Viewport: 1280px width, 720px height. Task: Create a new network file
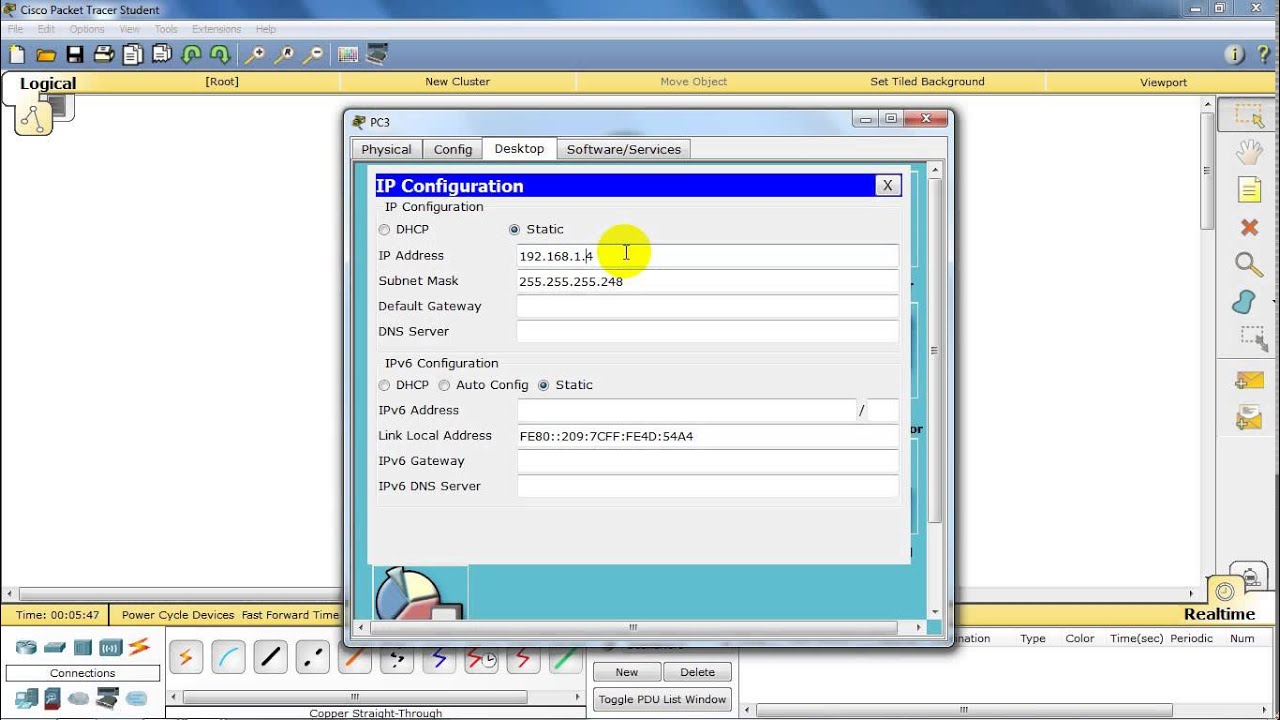click(17, 55)
